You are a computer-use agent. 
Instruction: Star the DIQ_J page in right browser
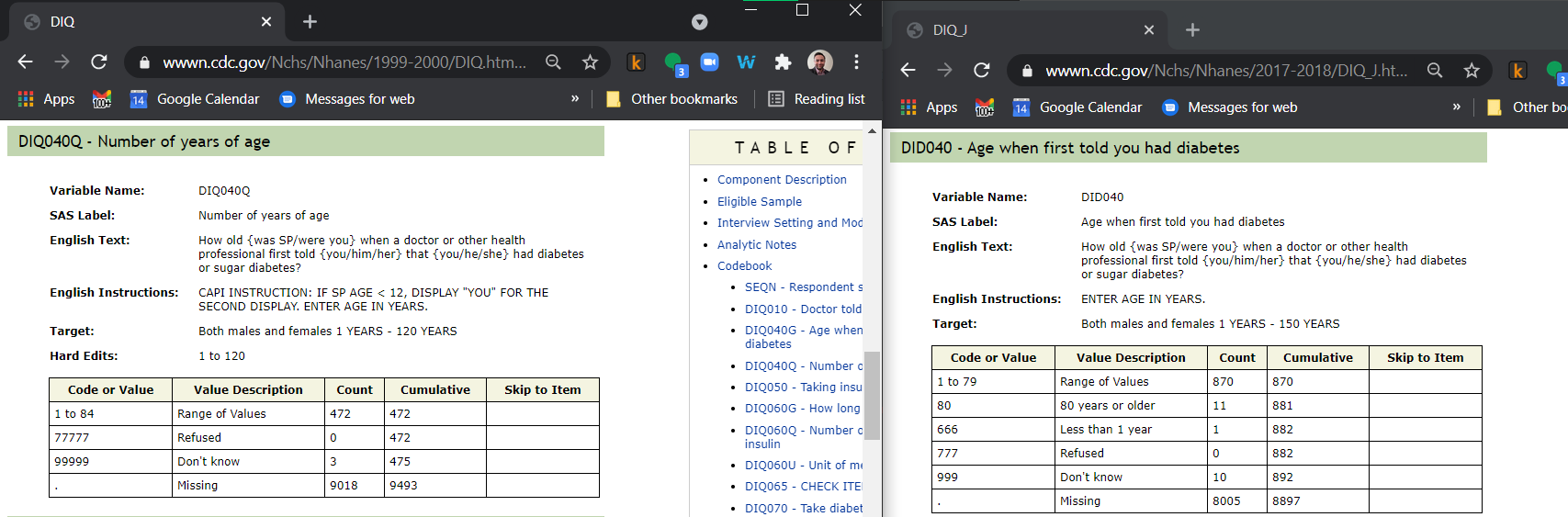coord(1472,70)
